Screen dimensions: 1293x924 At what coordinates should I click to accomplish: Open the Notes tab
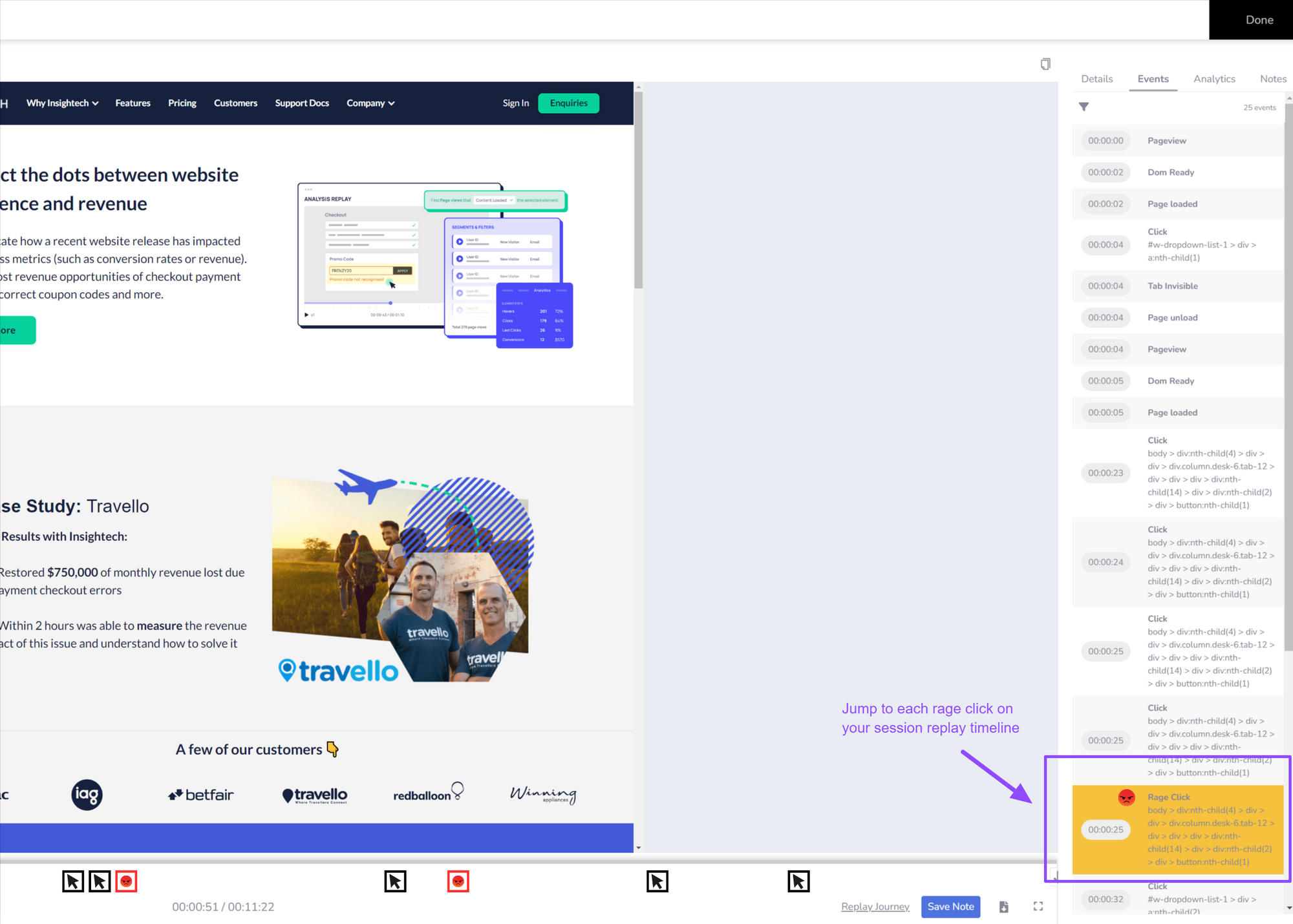click(1272, 79)
